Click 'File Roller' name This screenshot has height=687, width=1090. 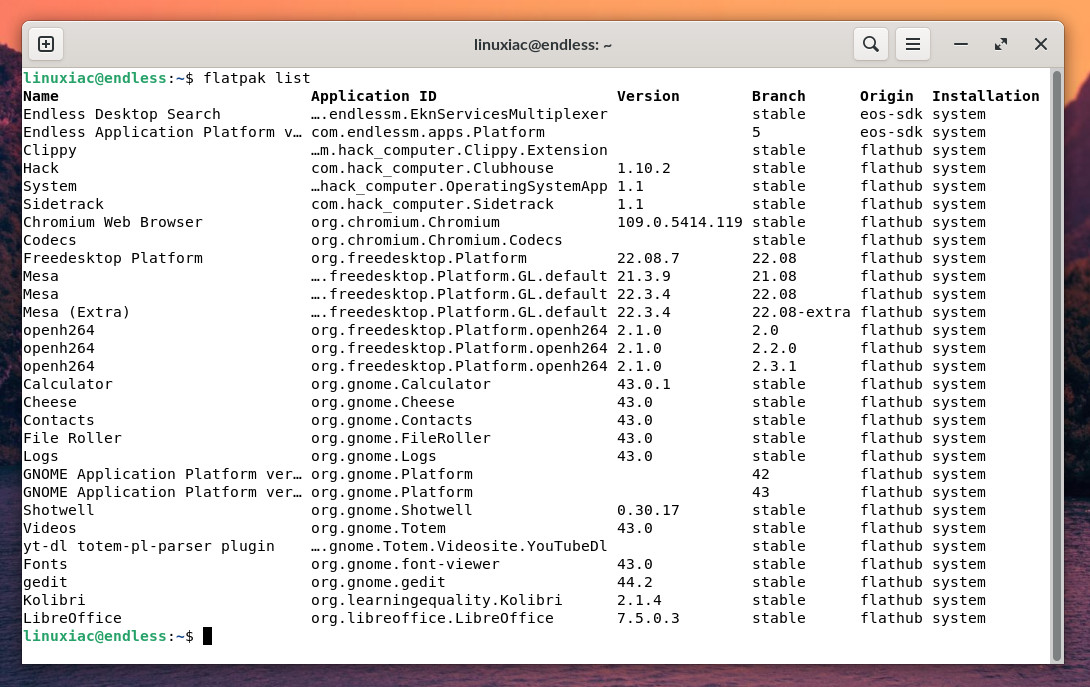tap(72, 439)
